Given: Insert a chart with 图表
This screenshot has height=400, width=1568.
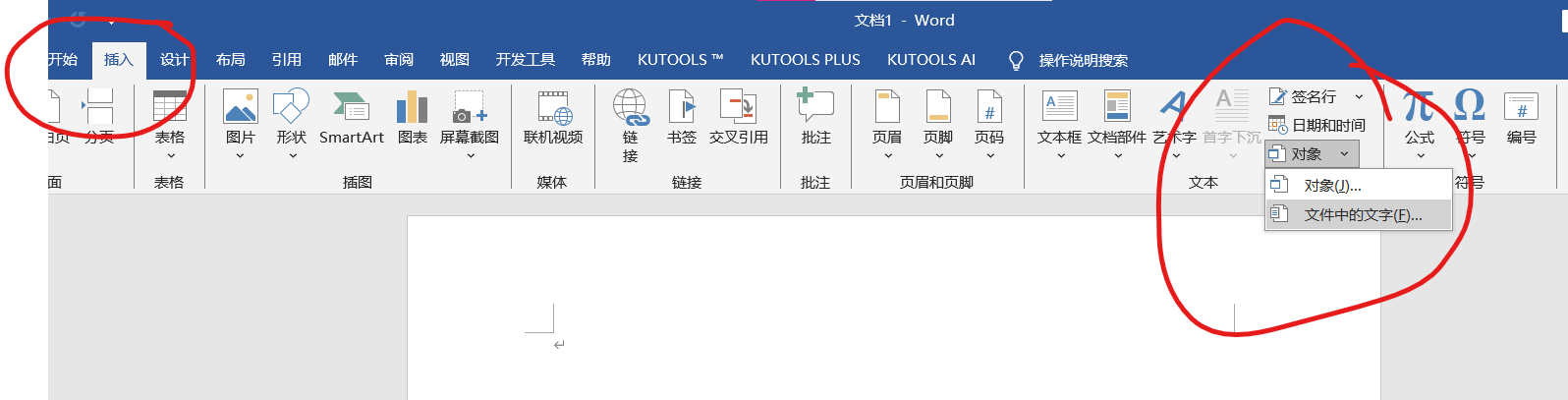Looking at the screenshot, I should pyautogui.click(x=413, y=117).
